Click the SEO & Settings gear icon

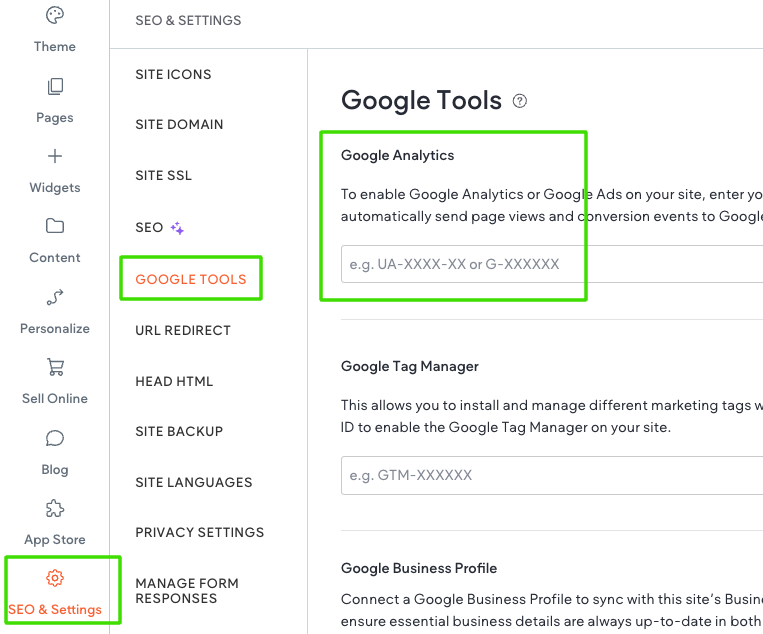(x=55, y=578)
